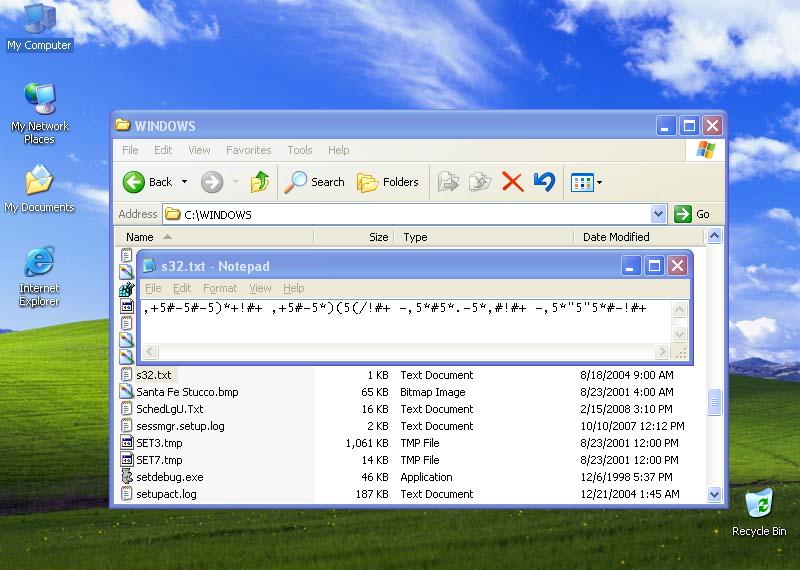Click the folder icon in WINDOWS title bar
The height and width of the screenshot is (570, 800).
pyautogui.click(x=122, y=125)
